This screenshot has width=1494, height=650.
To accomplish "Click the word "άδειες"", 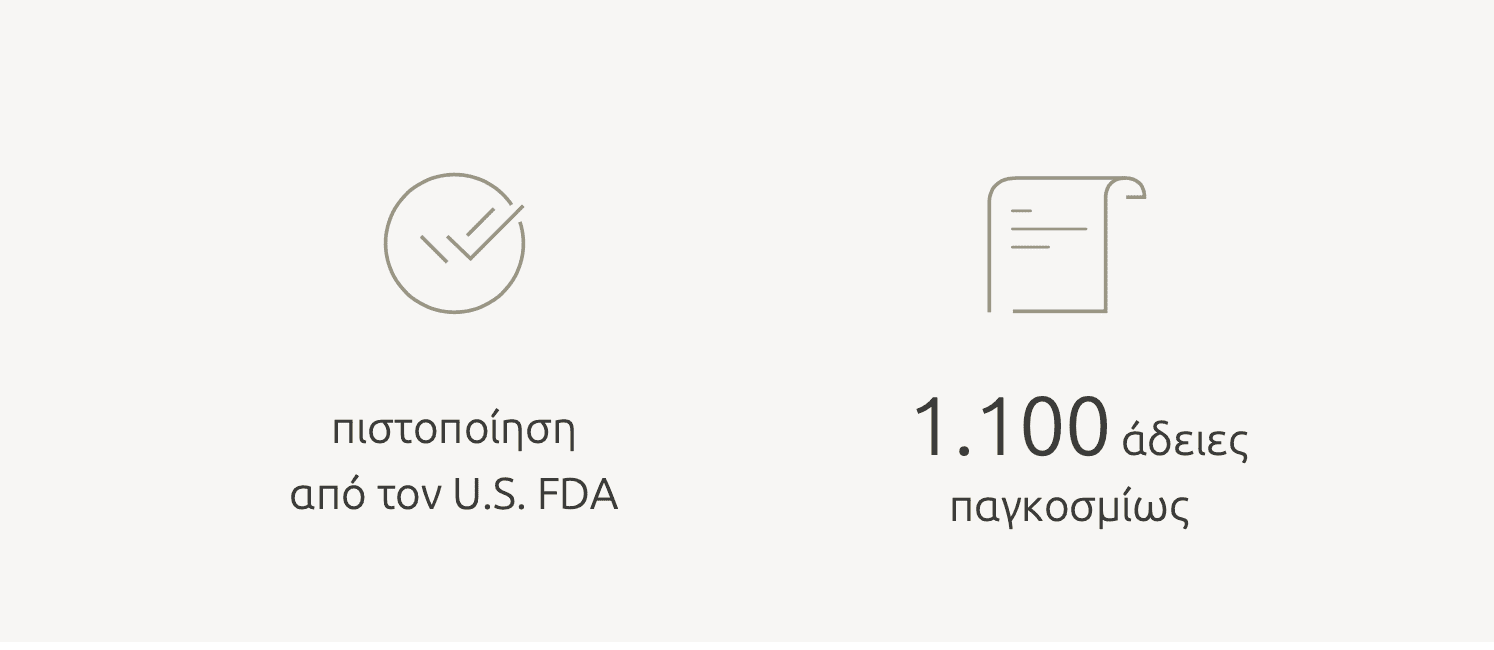I will tap(1185, 440).
